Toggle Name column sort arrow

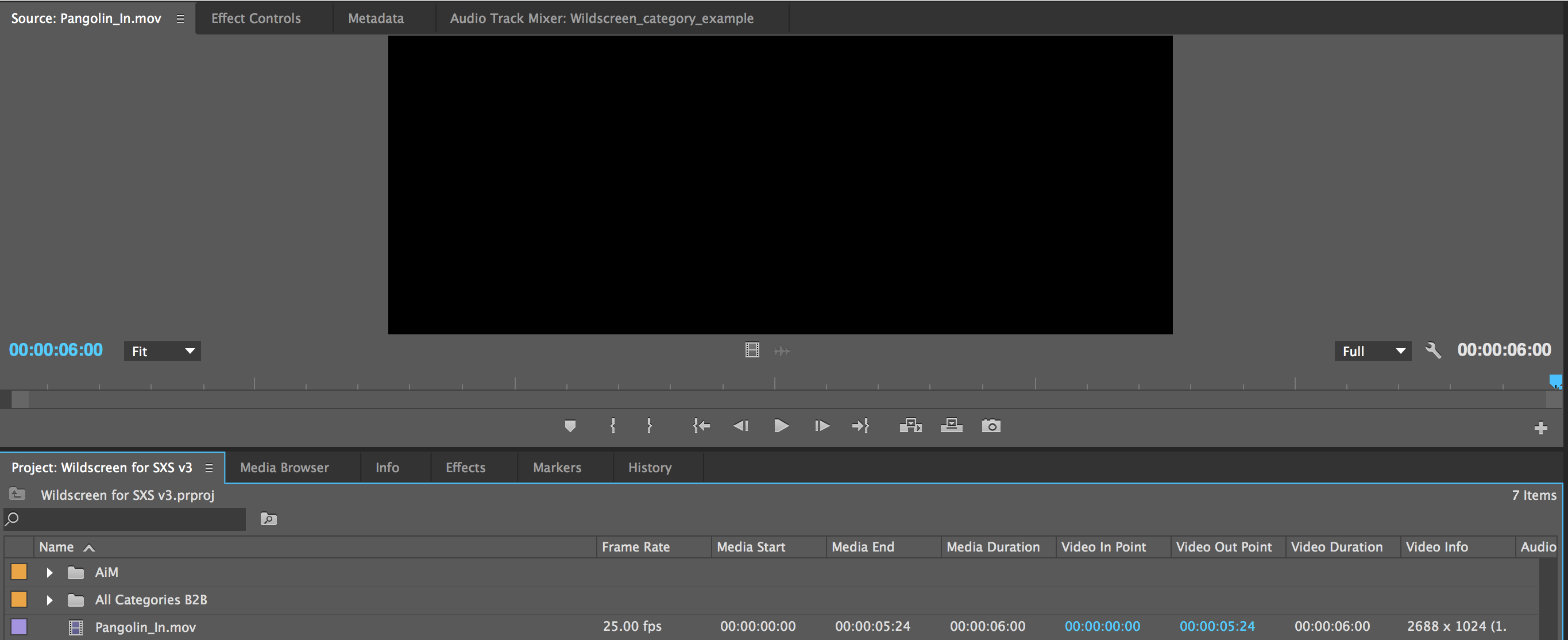(x=89, y=548)
